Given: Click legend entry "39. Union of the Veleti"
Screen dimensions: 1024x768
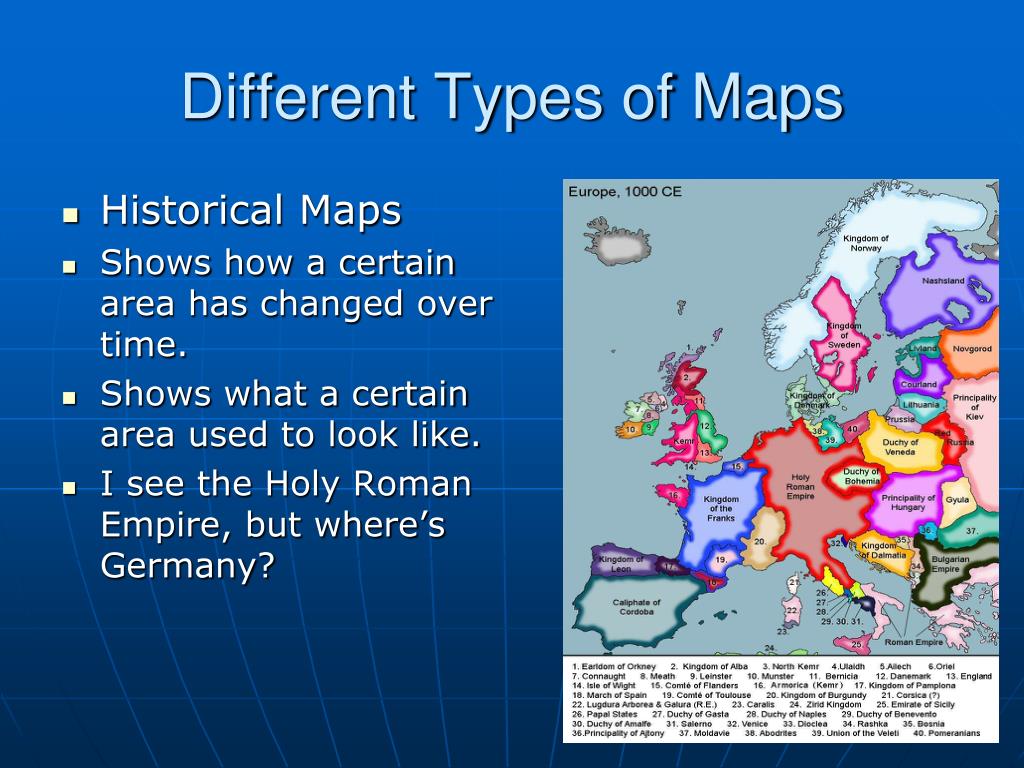Looking at the screenshot, I should pyautogui.click(x=855, y=733).
